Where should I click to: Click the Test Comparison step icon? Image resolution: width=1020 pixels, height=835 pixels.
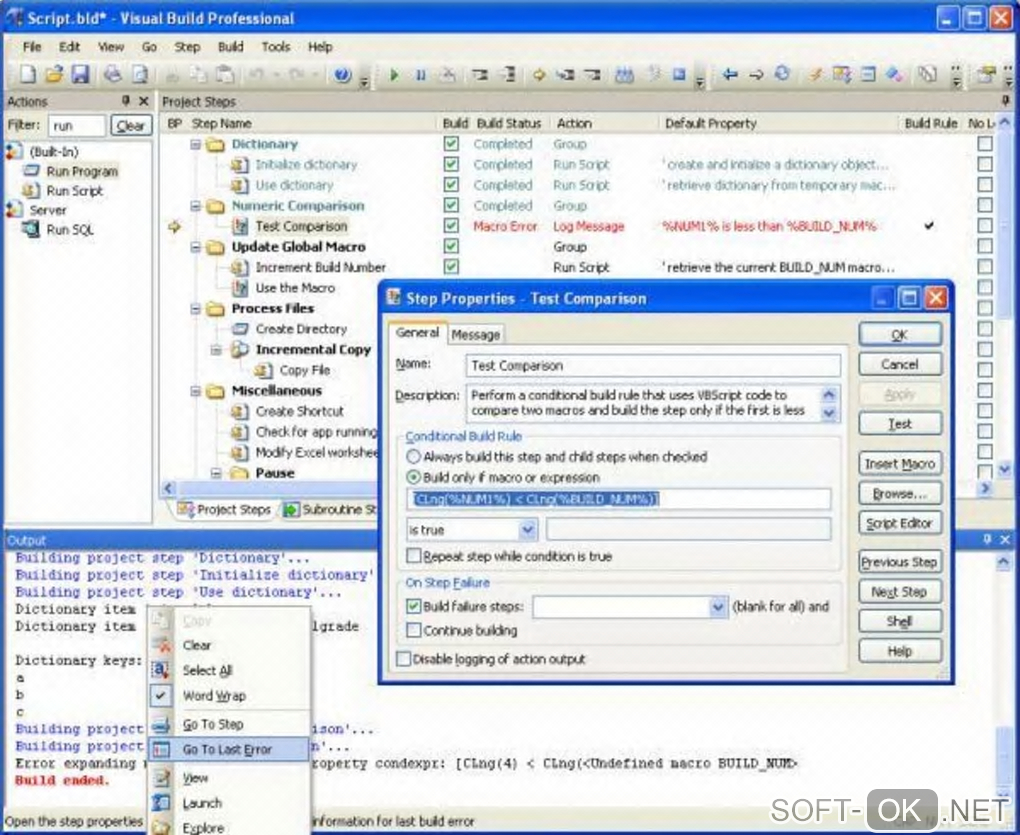tap(241, 226)
